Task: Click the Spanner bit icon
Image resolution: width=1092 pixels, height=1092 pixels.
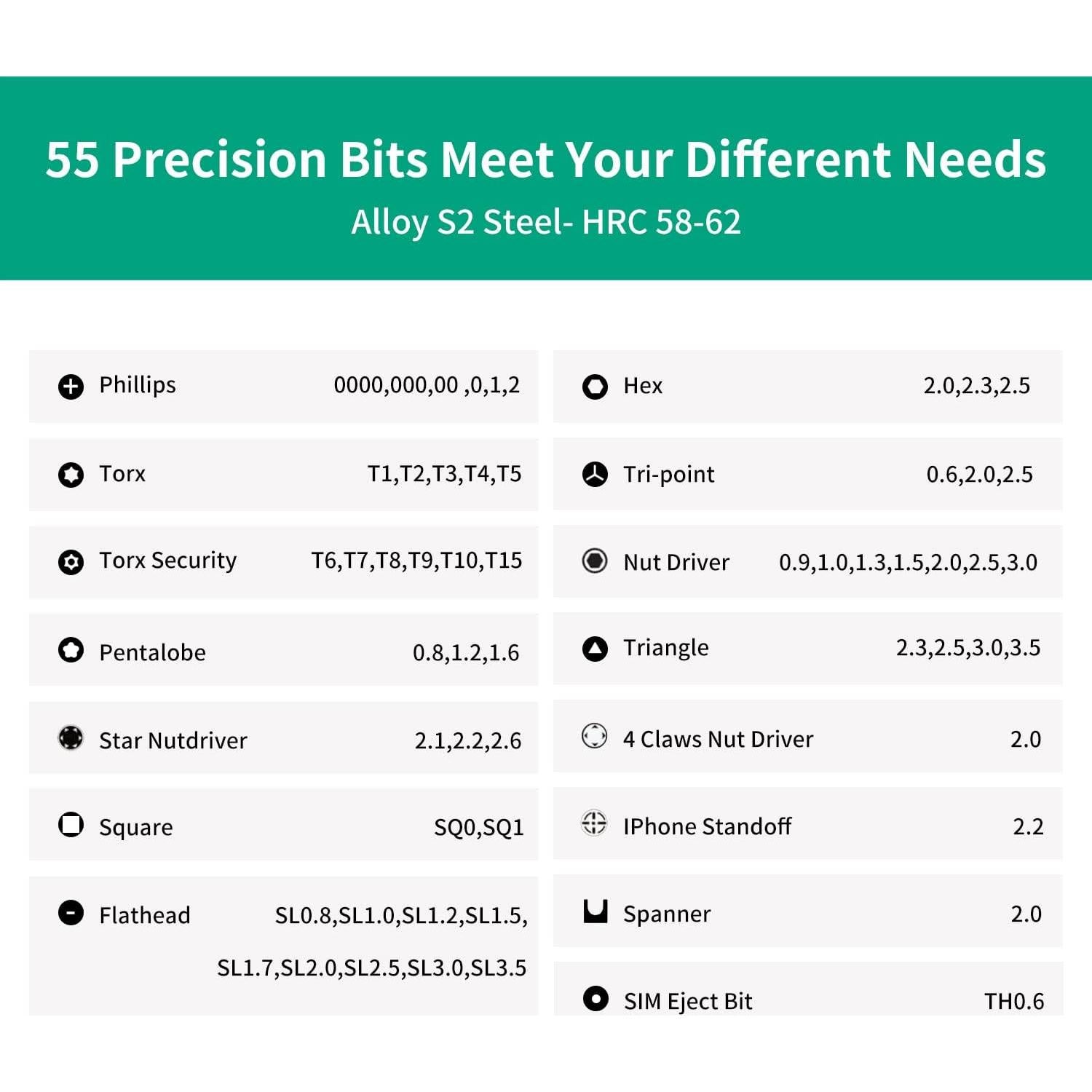Action: point(596,911)
